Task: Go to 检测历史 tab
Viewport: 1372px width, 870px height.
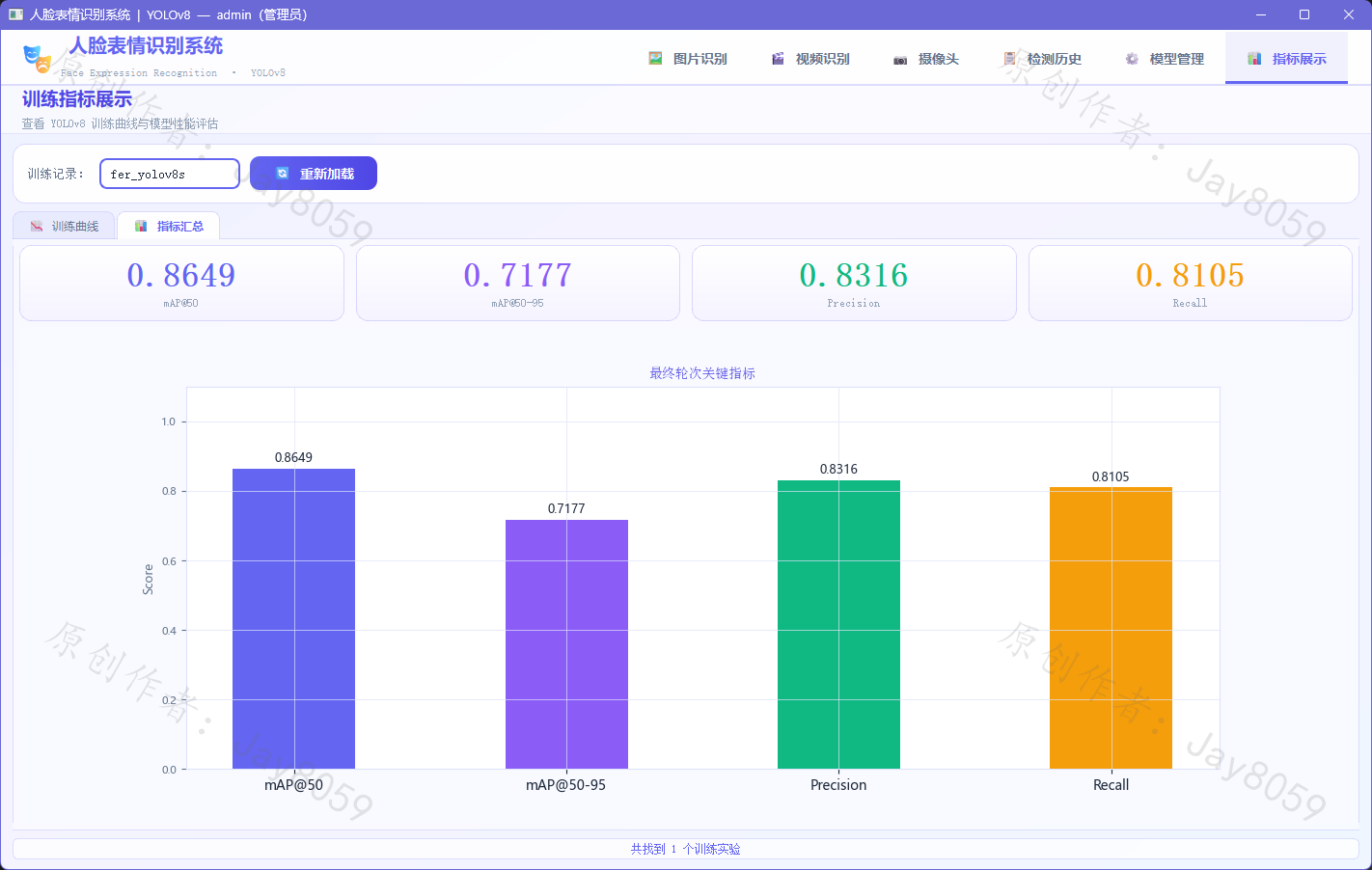Action: [x=1042, y=59]
